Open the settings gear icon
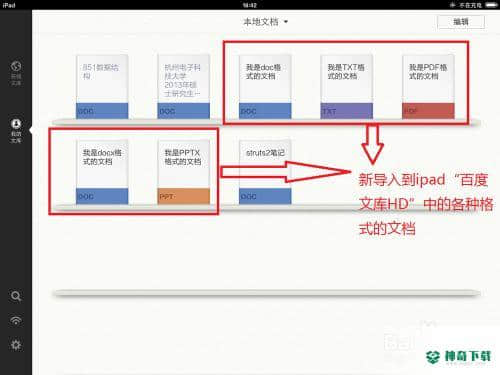This screenshot has height=375, width=500. point(16,345)
